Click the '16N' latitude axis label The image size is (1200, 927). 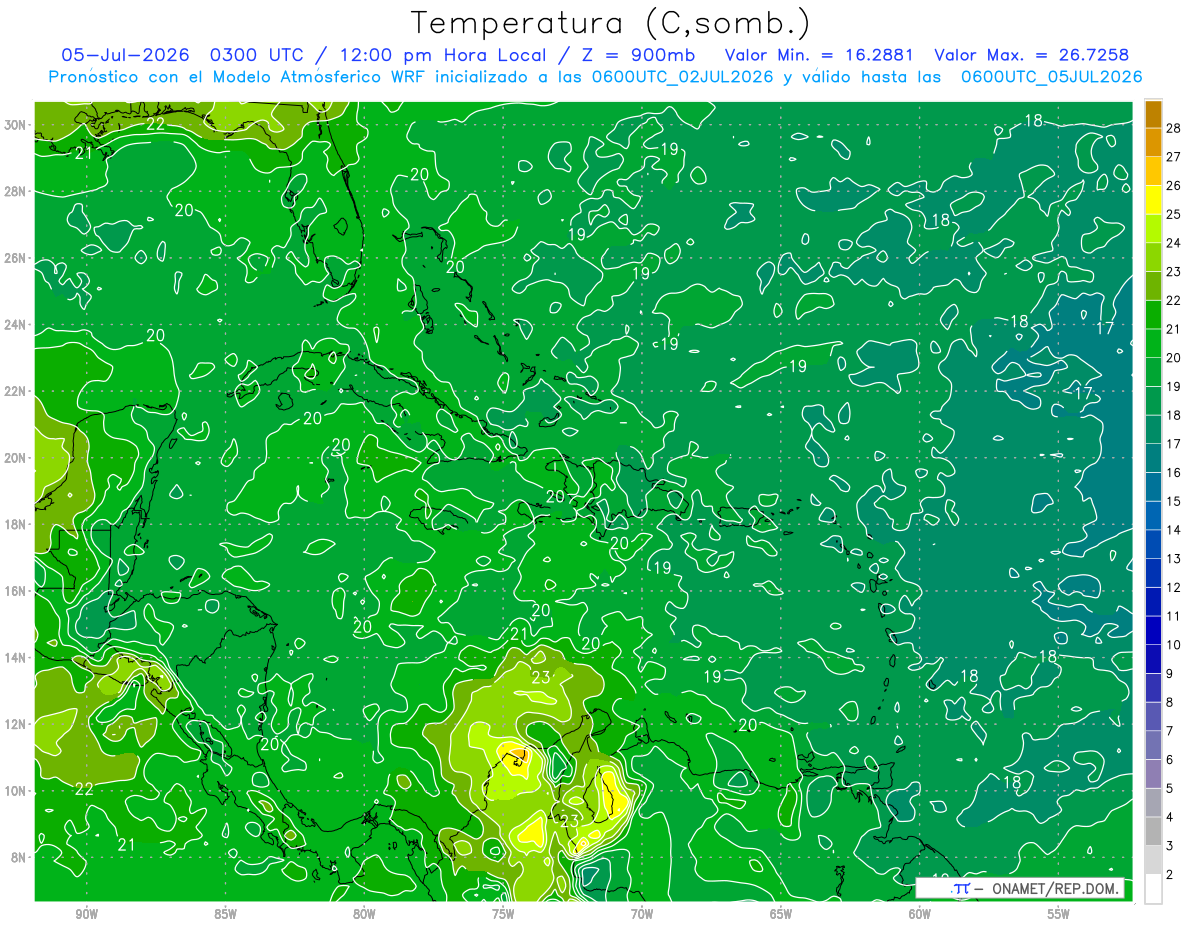click(16, 591)
